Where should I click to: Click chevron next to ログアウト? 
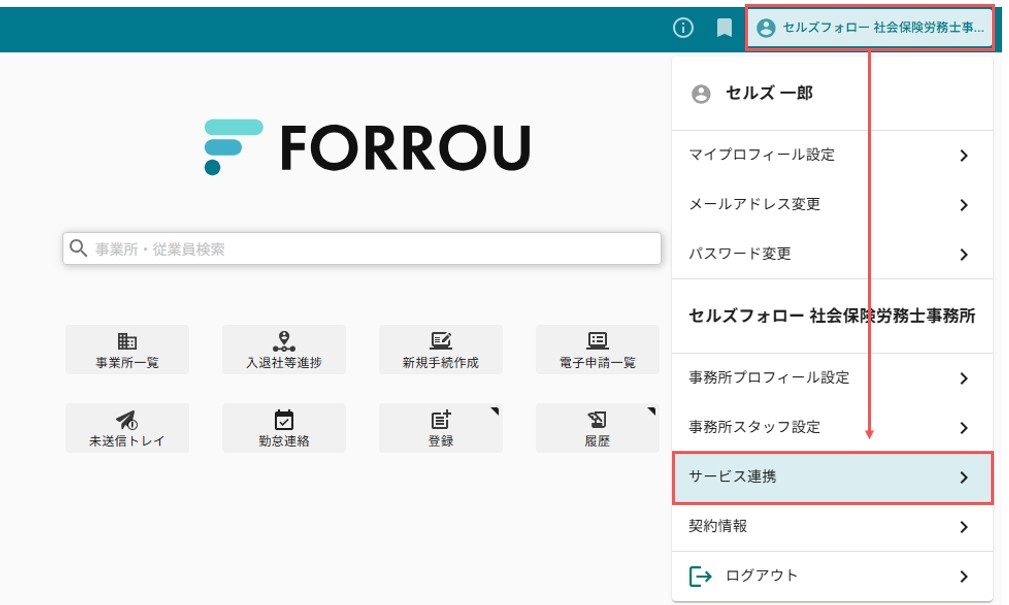pos(963,577)
